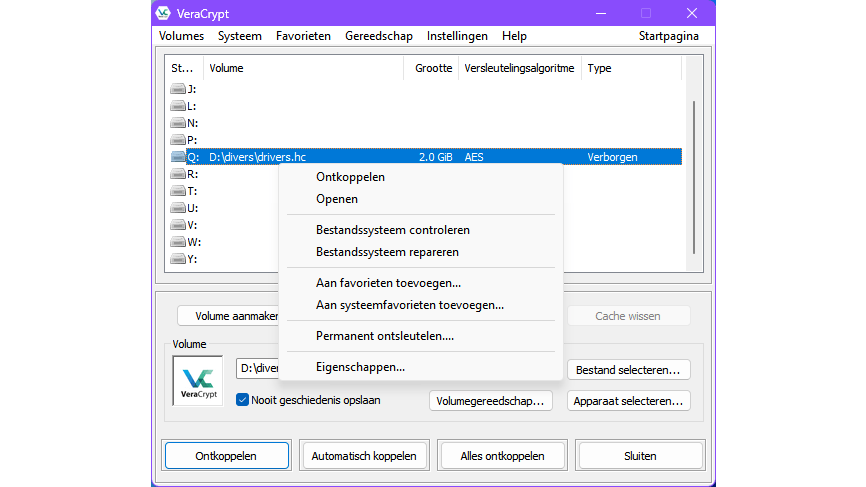This screenshot has width=866, height=487.
Task: Click the P: drive icon
Action: [x=178, y=140]
